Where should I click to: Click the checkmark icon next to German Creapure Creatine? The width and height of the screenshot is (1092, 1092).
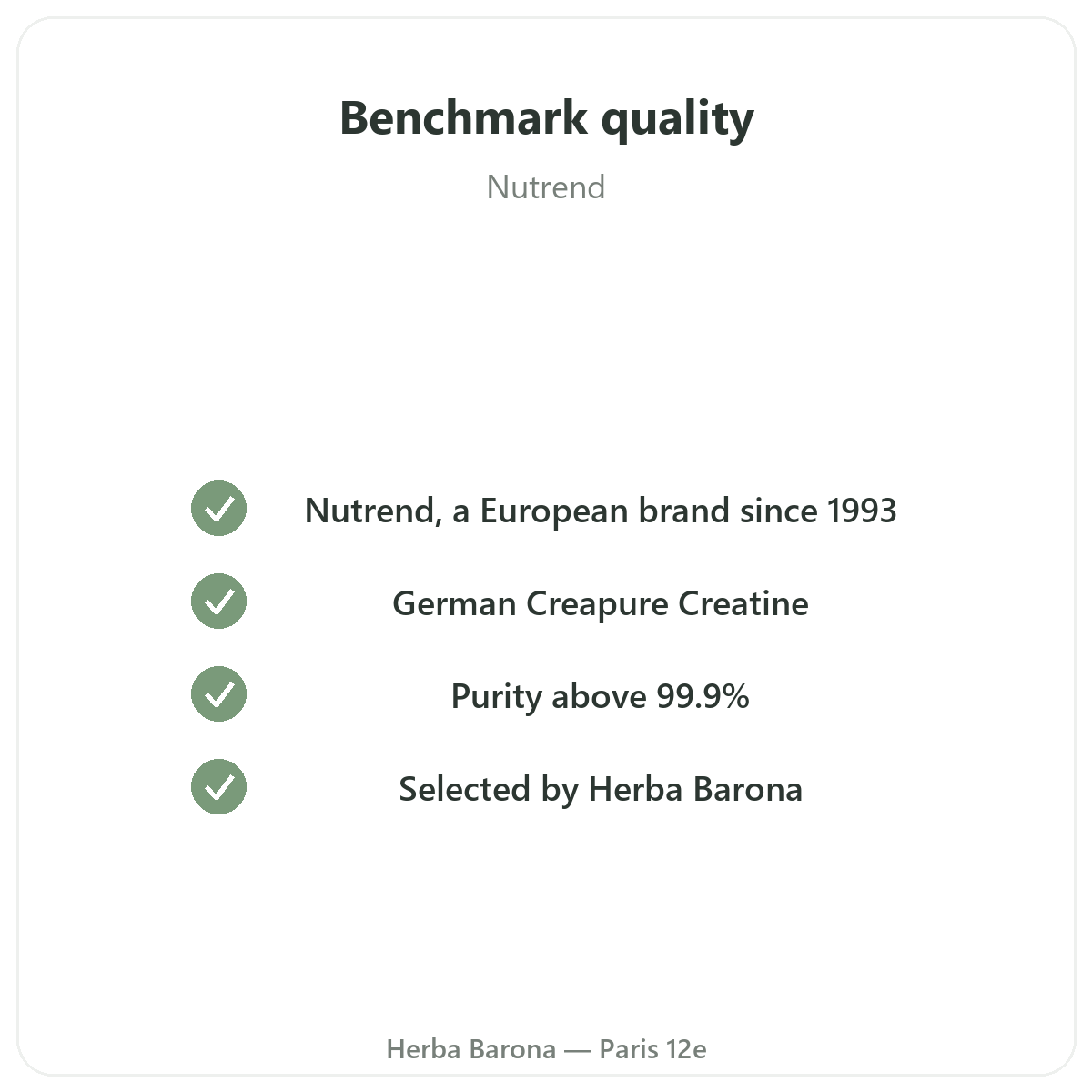point(218,602)
